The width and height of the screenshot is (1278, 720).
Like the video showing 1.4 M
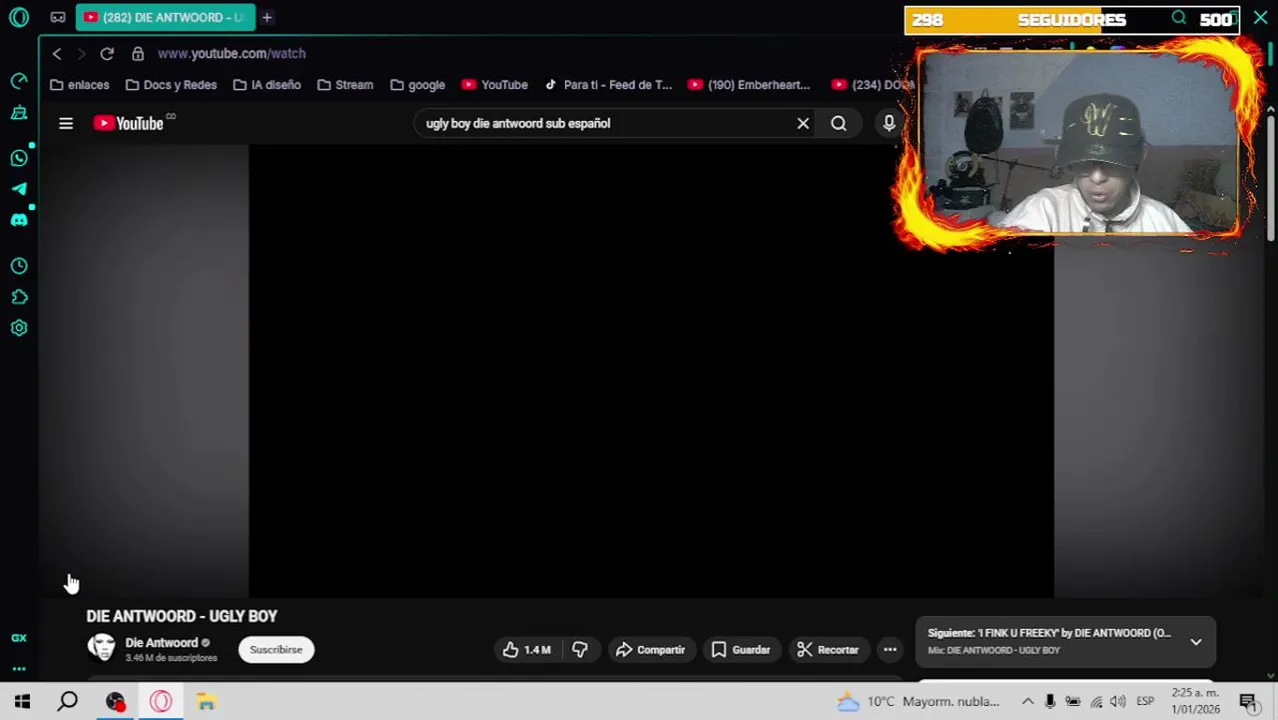tap(528, 650)
